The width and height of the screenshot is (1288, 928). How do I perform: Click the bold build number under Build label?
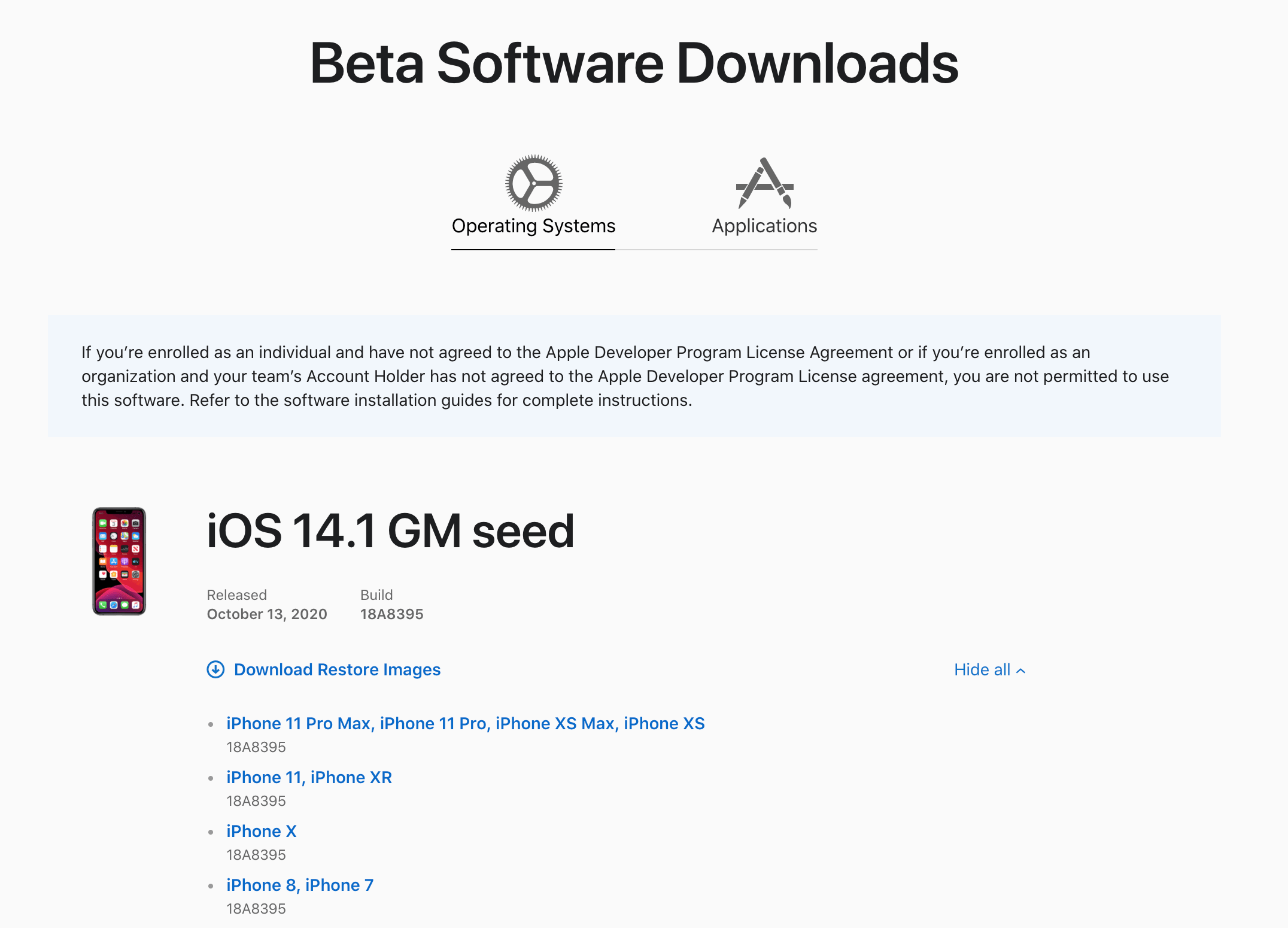[x=391, y=614]
